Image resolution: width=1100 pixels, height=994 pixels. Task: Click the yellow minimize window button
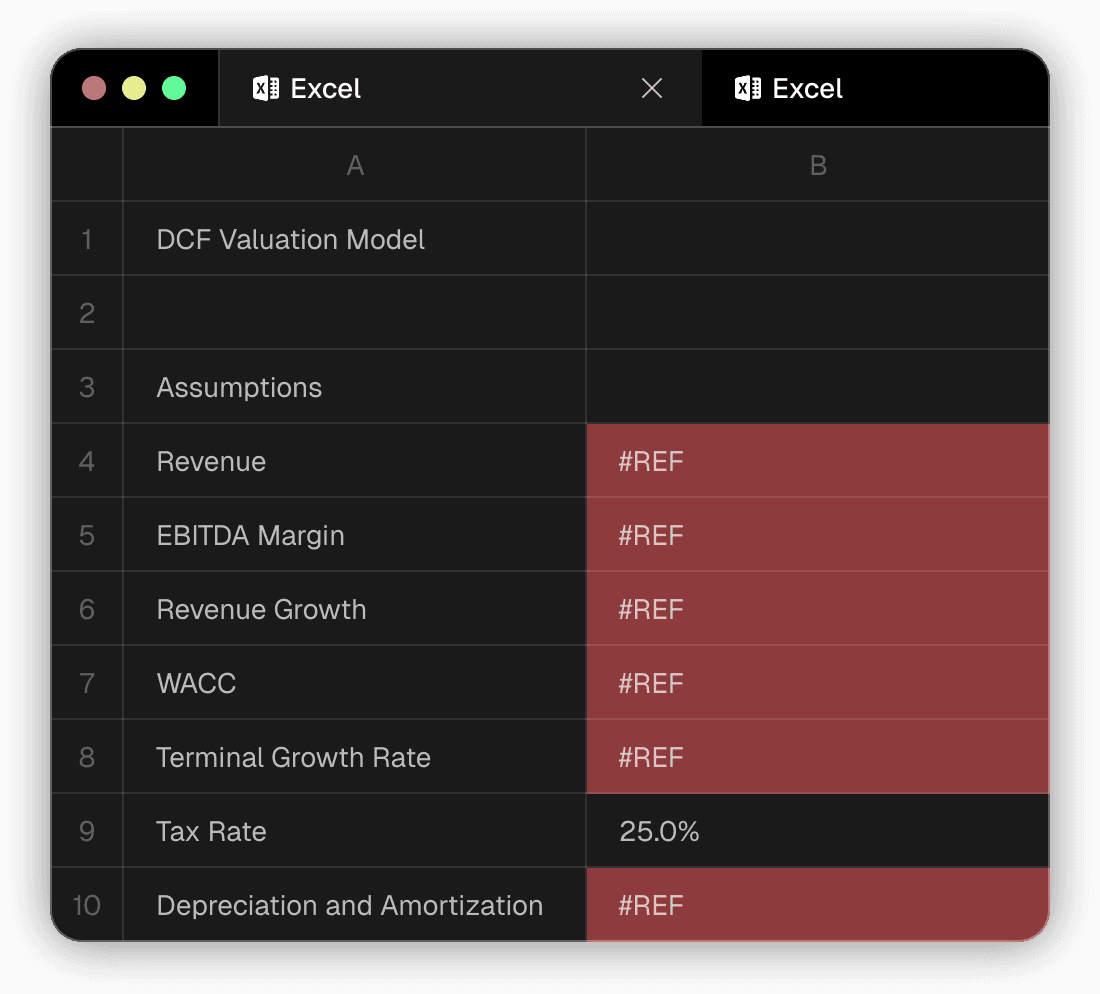[134, 88]
